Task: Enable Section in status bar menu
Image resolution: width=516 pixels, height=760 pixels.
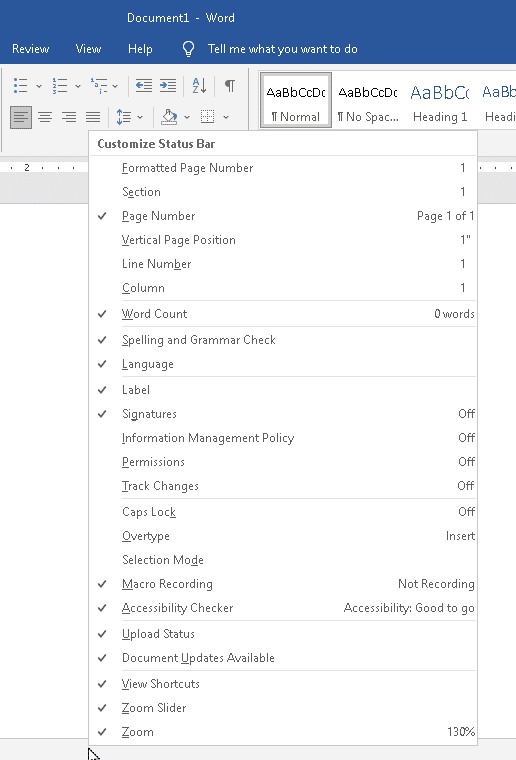Action: pyautogui.click(x=283, y=192)
